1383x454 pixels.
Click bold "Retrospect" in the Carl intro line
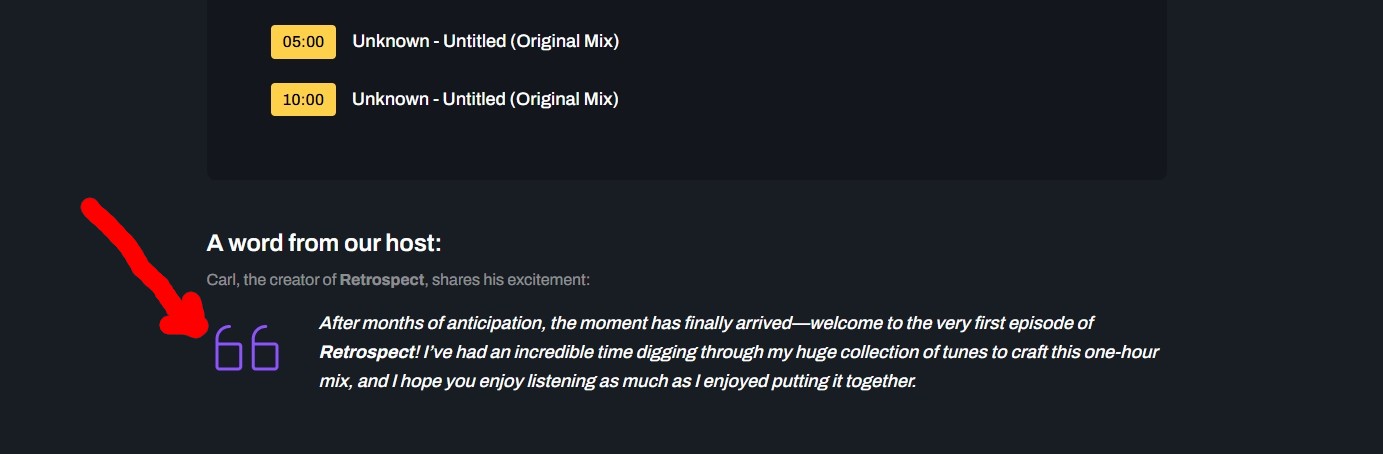point(382,280)
